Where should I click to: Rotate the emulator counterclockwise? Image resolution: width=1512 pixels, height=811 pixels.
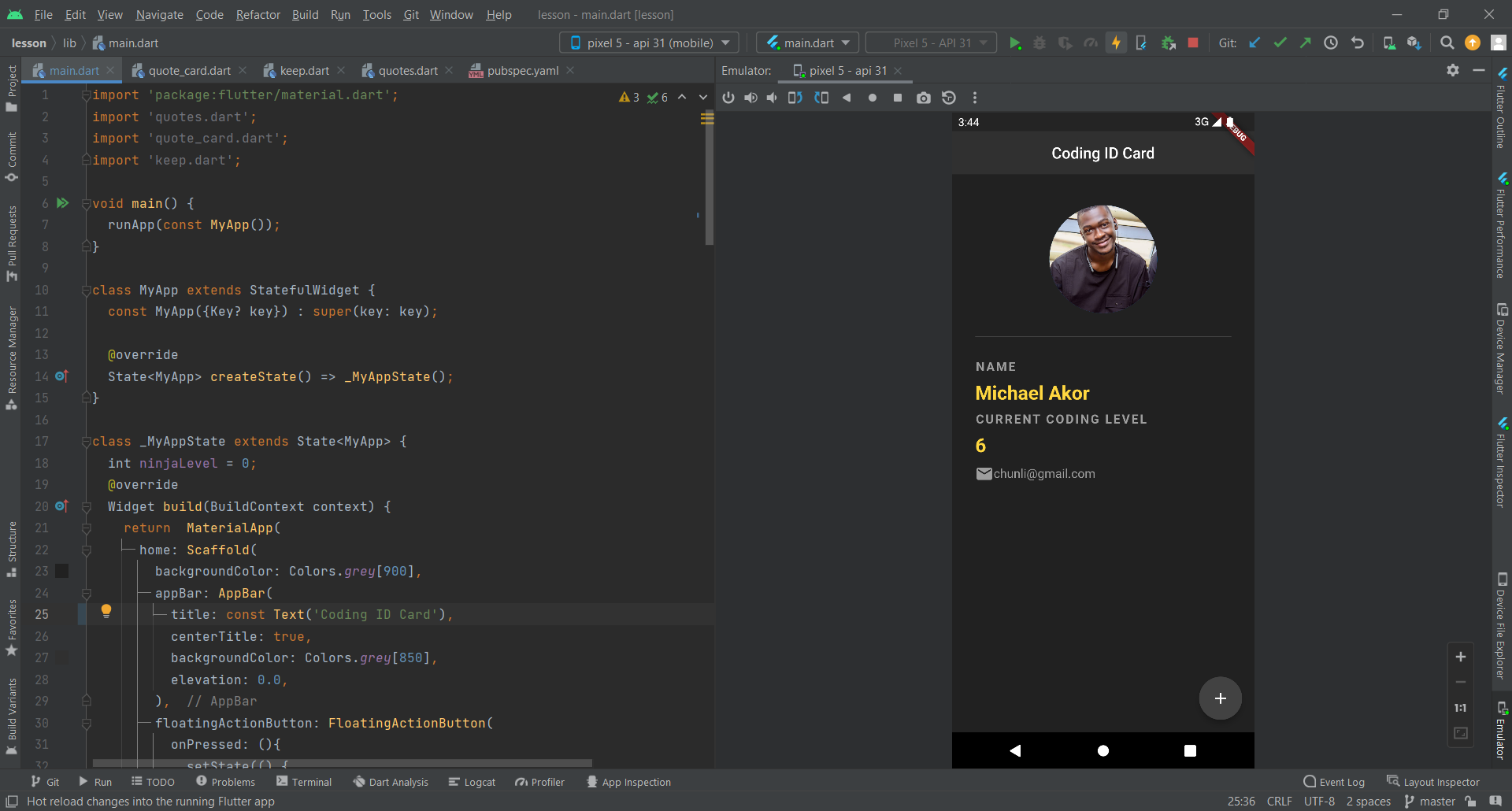click(796, 98)
